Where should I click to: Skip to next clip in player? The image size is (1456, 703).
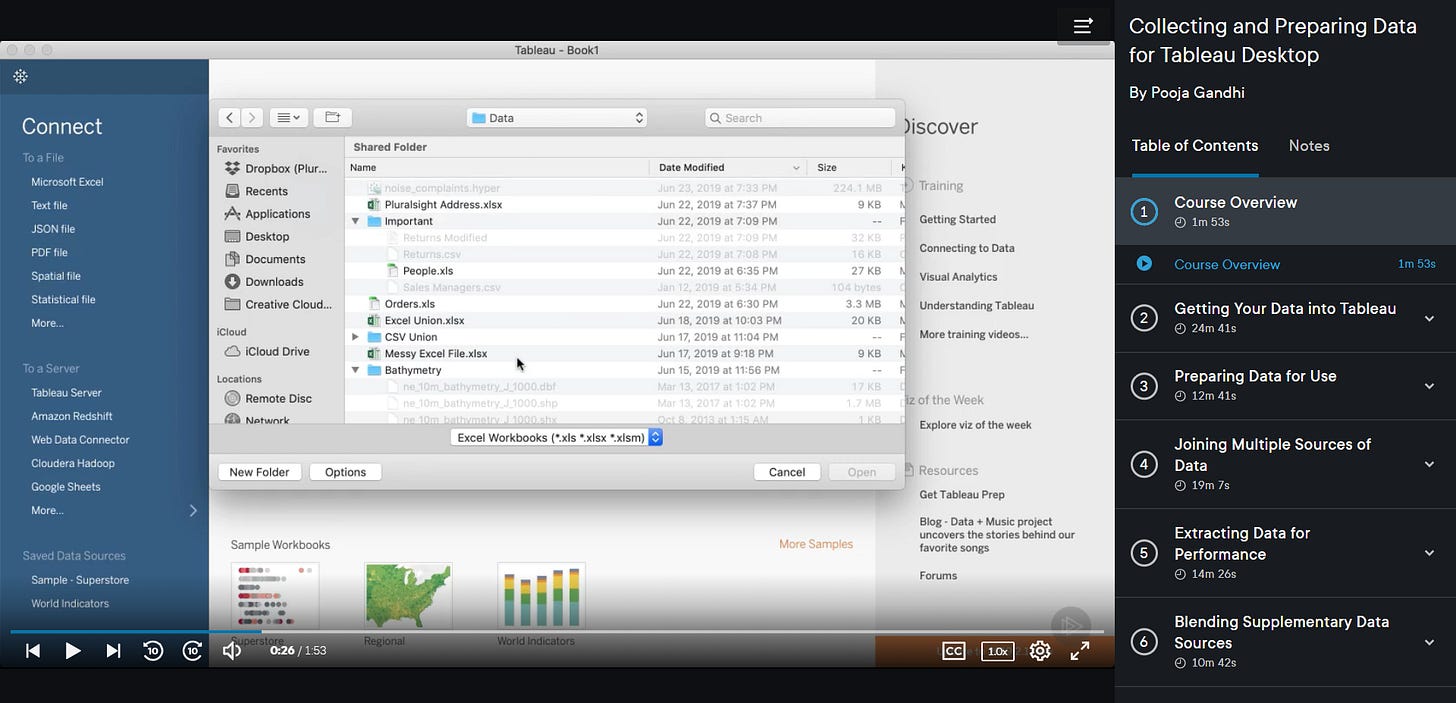pyautogui.click(x=113, y=651)
